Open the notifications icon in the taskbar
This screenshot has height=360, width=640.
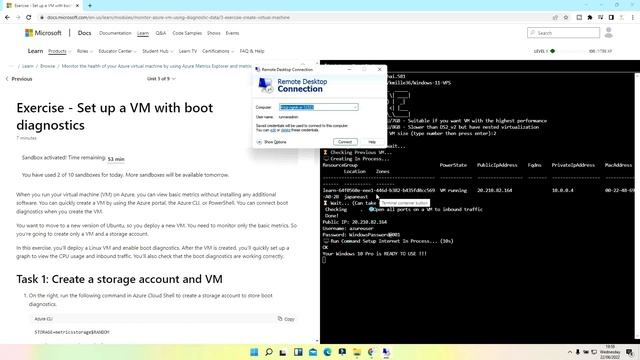tap(629, 352)
